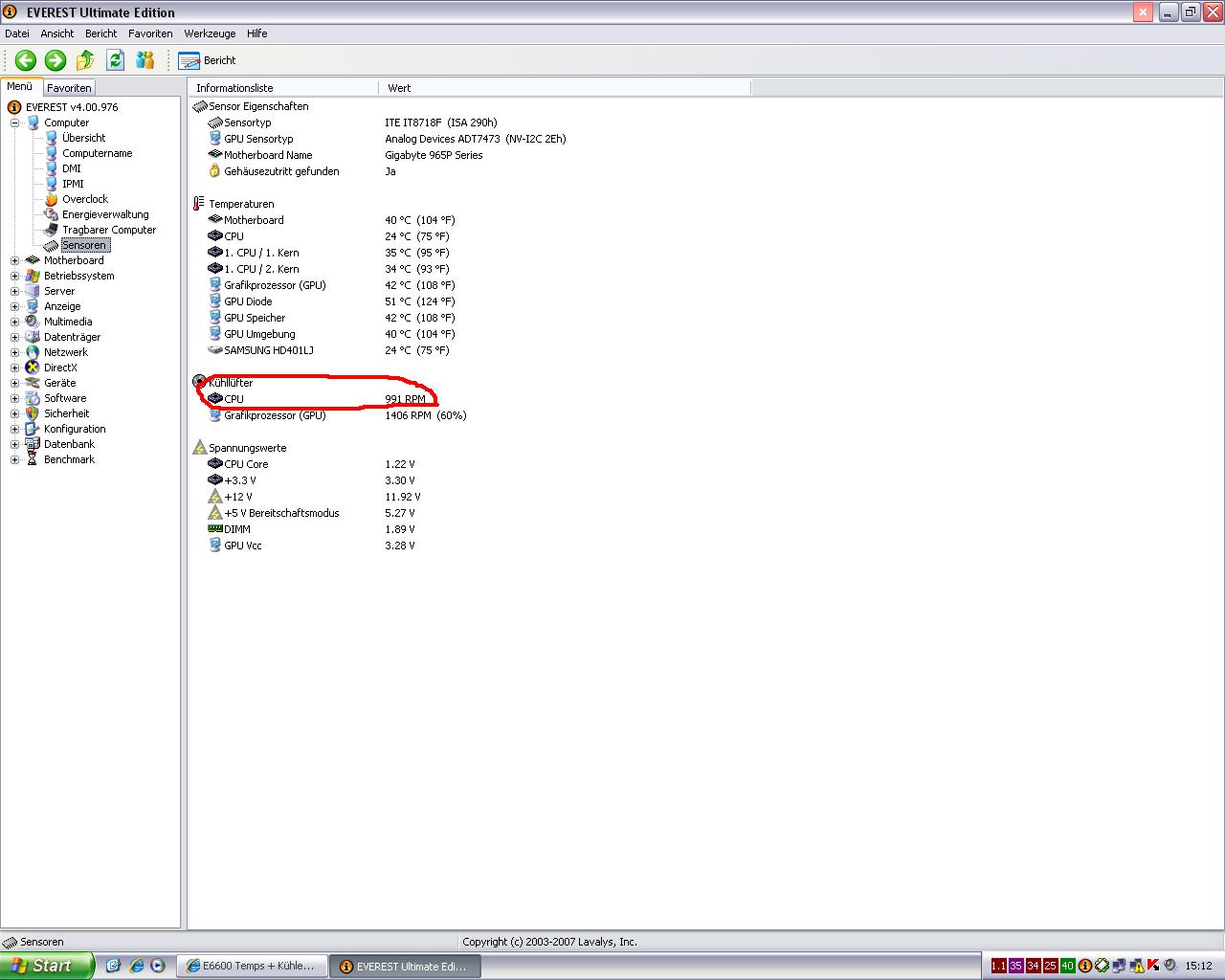Click the Datenbank tree icon
1225x980 pixels.
coord(33,444)
